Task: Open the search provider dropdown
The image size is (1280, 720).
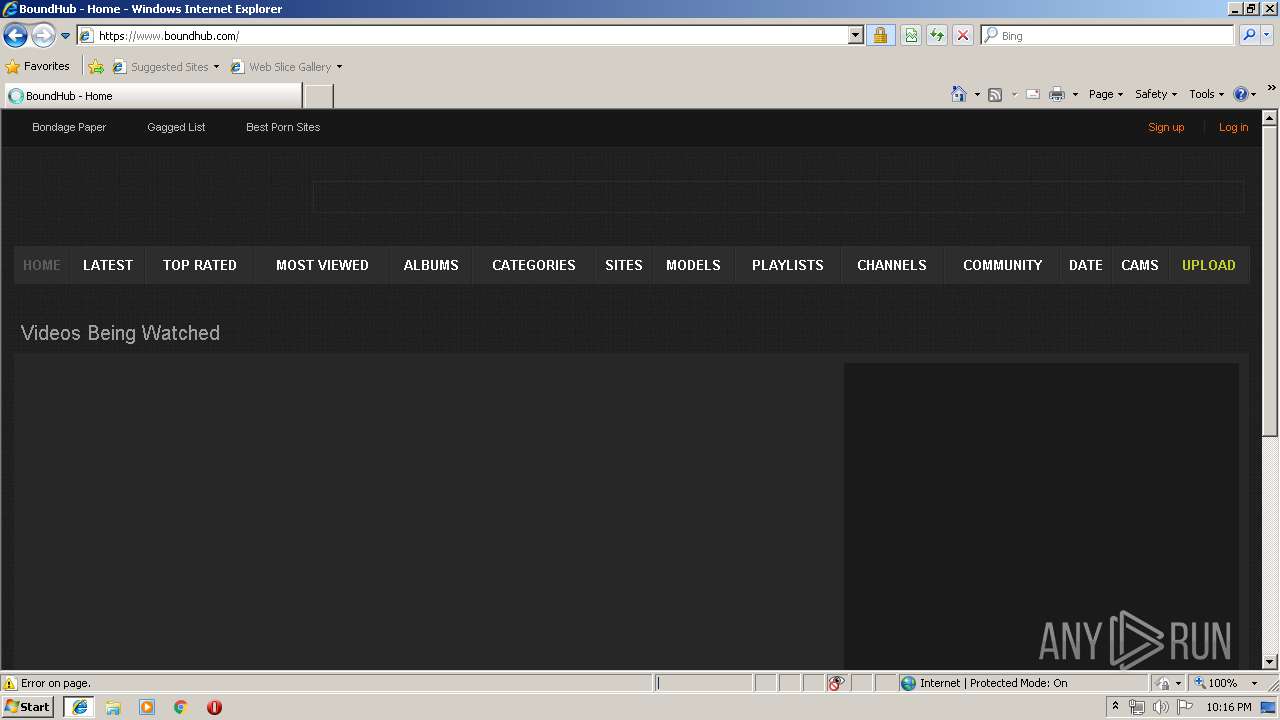Action: (1267, 36)
